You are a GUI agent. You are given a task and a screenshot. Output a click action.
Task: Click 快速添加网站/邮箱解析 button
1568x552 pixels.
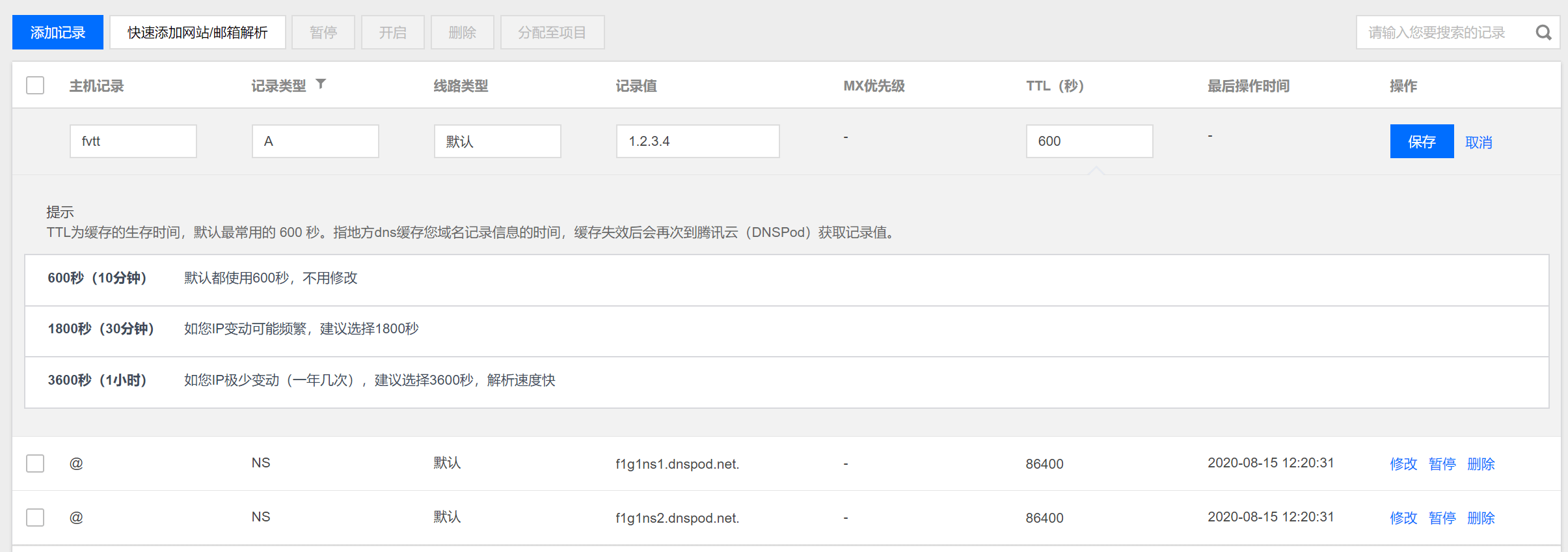197,33
